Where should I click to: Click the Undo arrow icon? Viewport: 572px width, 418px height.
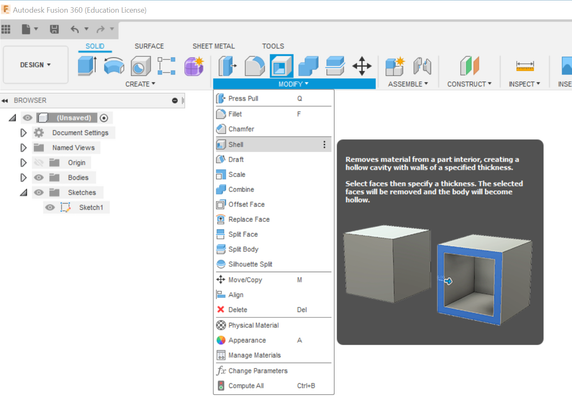click(x=75, y=29)
